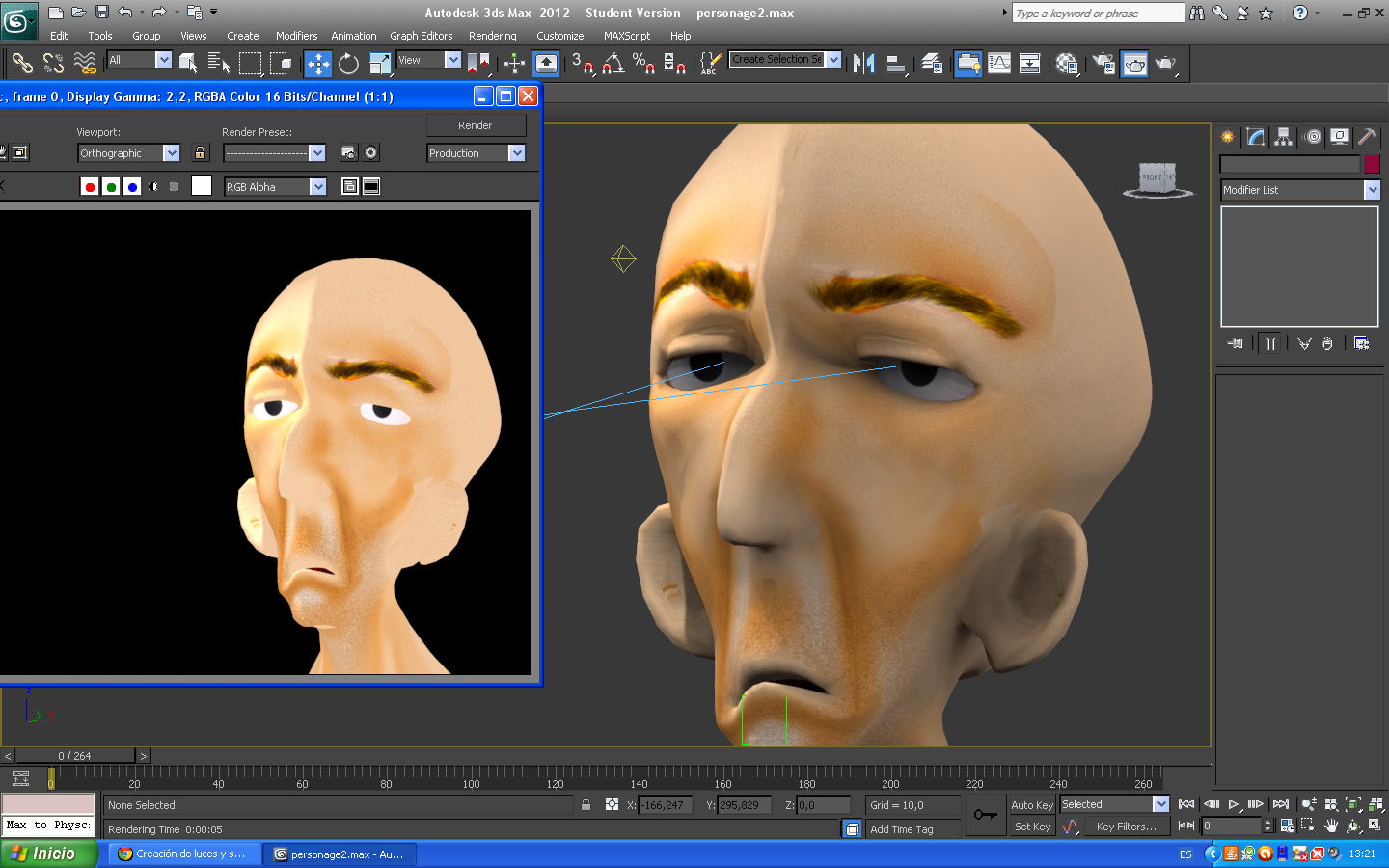Open the Create command panel tab

point(1228,137)
